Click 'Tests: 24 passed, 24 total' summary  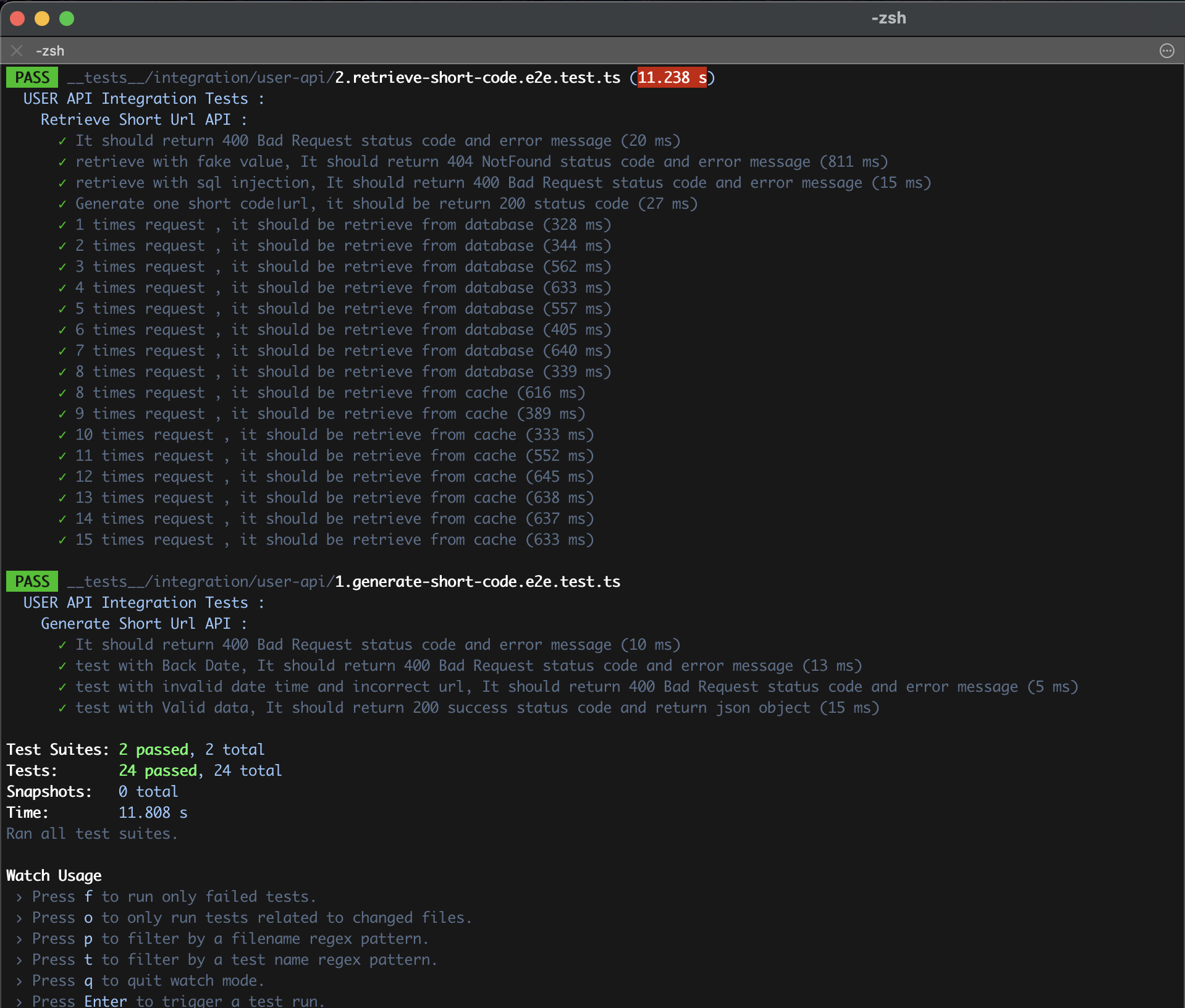click(144, 770)
